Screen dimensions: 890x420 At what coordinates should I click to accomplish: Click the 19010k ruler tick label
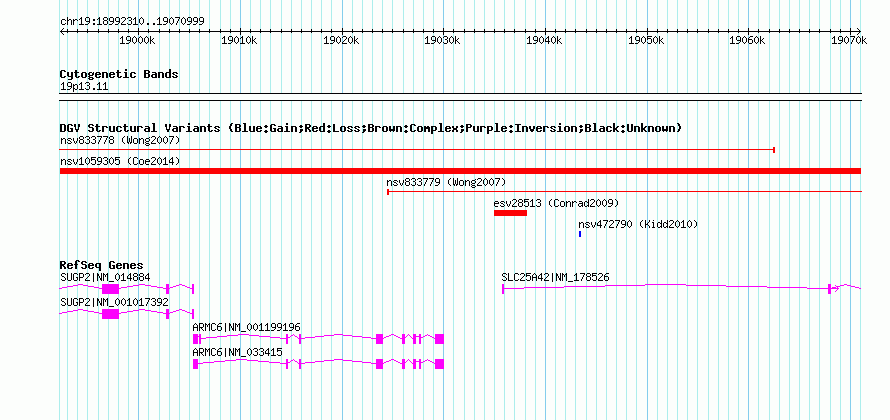[x=238, y=40]
